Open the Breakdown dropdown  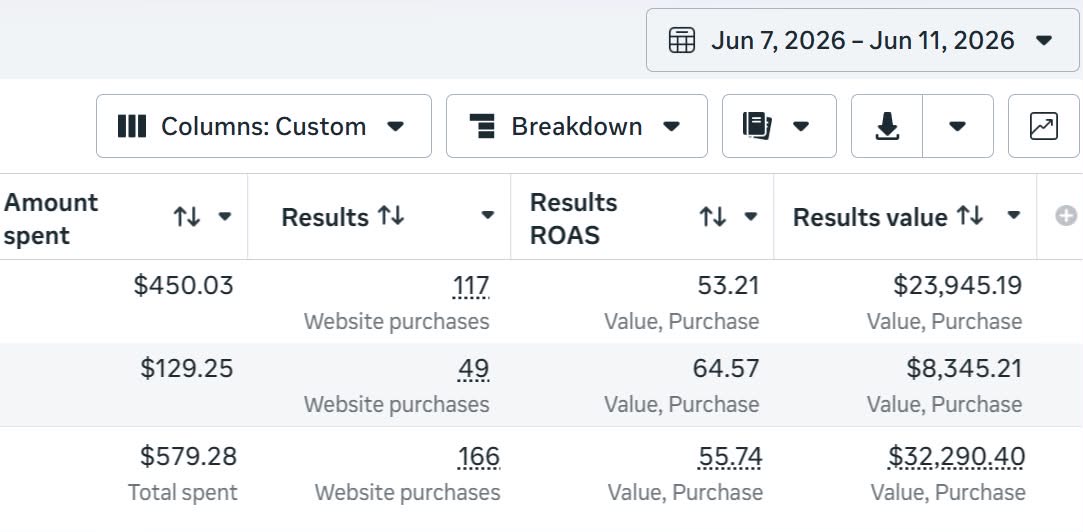[x=577, y=126]
